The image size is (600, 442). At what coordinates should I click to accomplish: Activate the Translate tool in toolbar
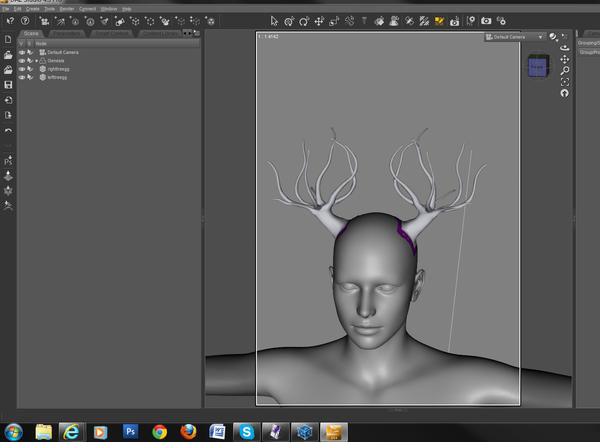pos(319,20)
